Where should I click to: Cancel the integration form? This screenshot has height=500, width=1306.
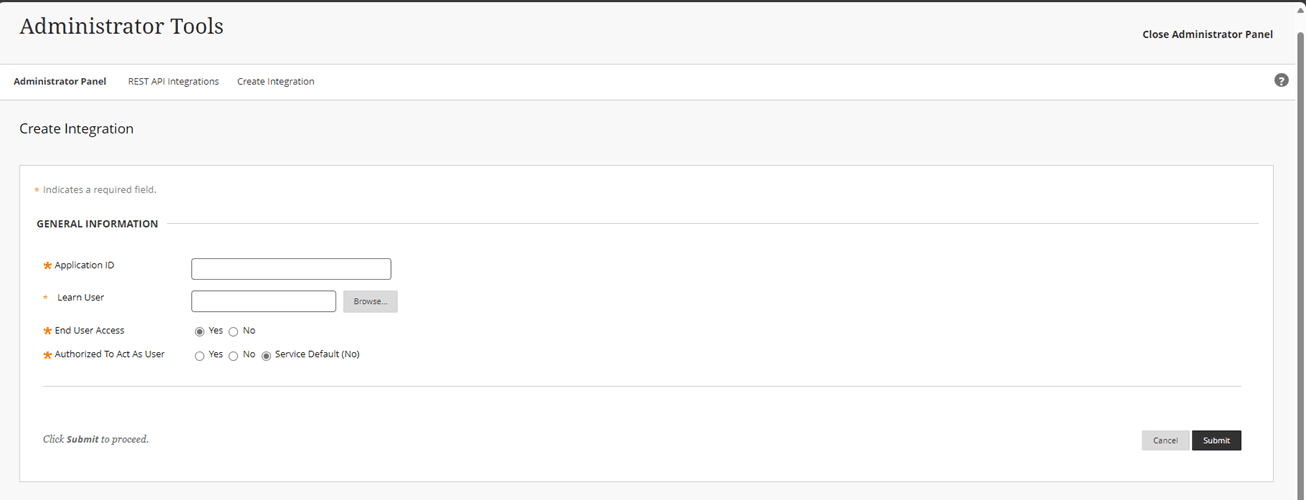click(1165, 440)
